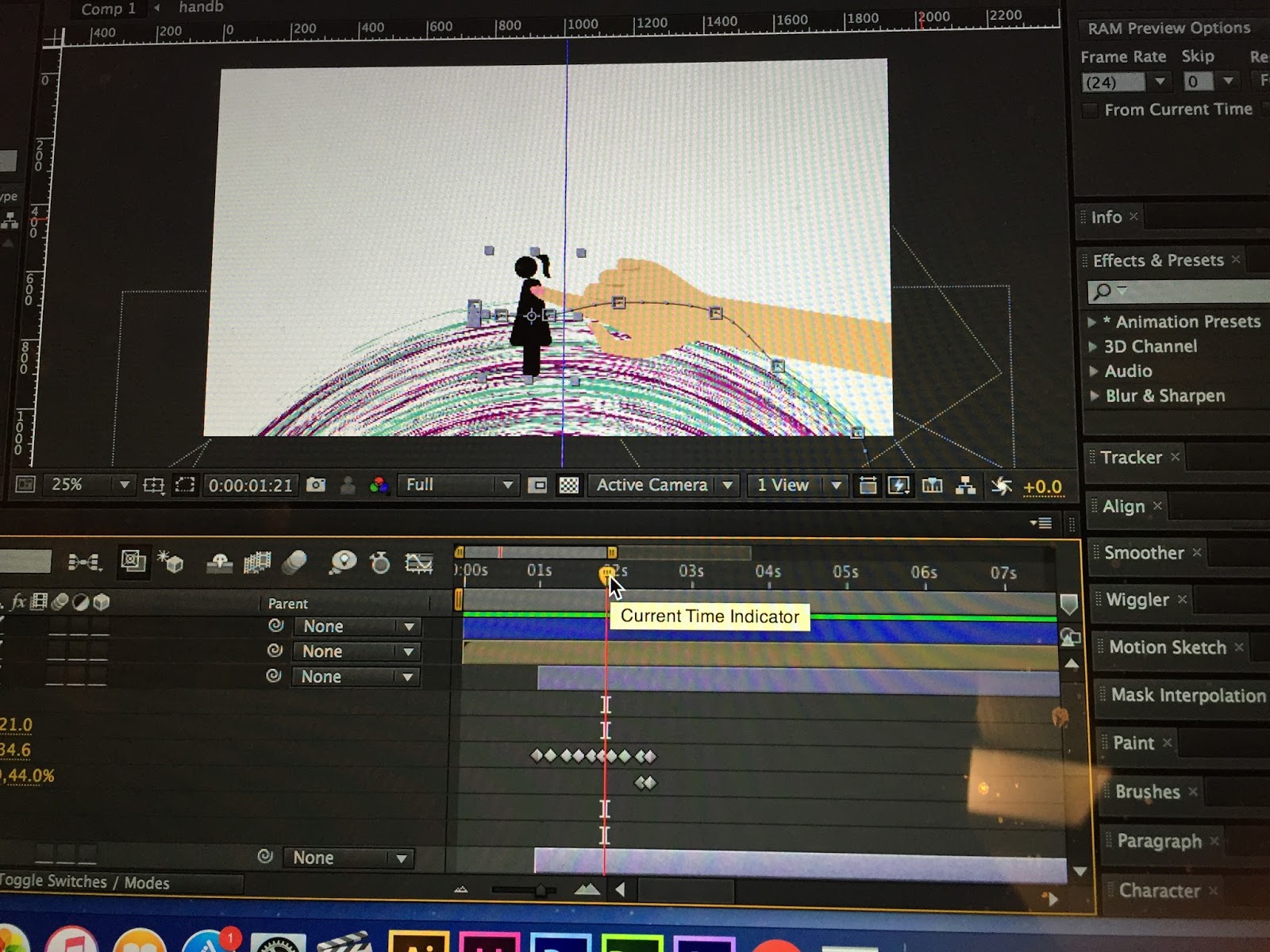Open the Wiggler panel tab

tap(1137, 600)
